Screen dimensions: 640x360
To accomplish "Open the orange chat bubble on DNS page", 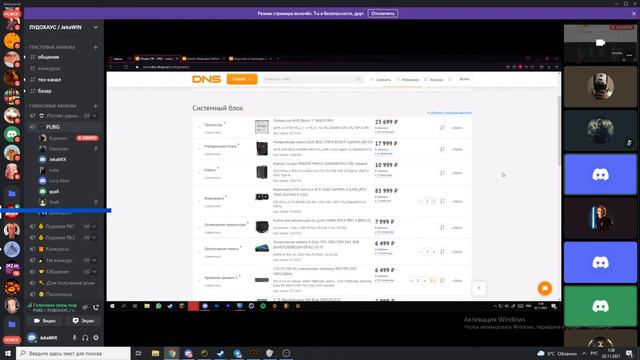I will (x=544, y=288).
